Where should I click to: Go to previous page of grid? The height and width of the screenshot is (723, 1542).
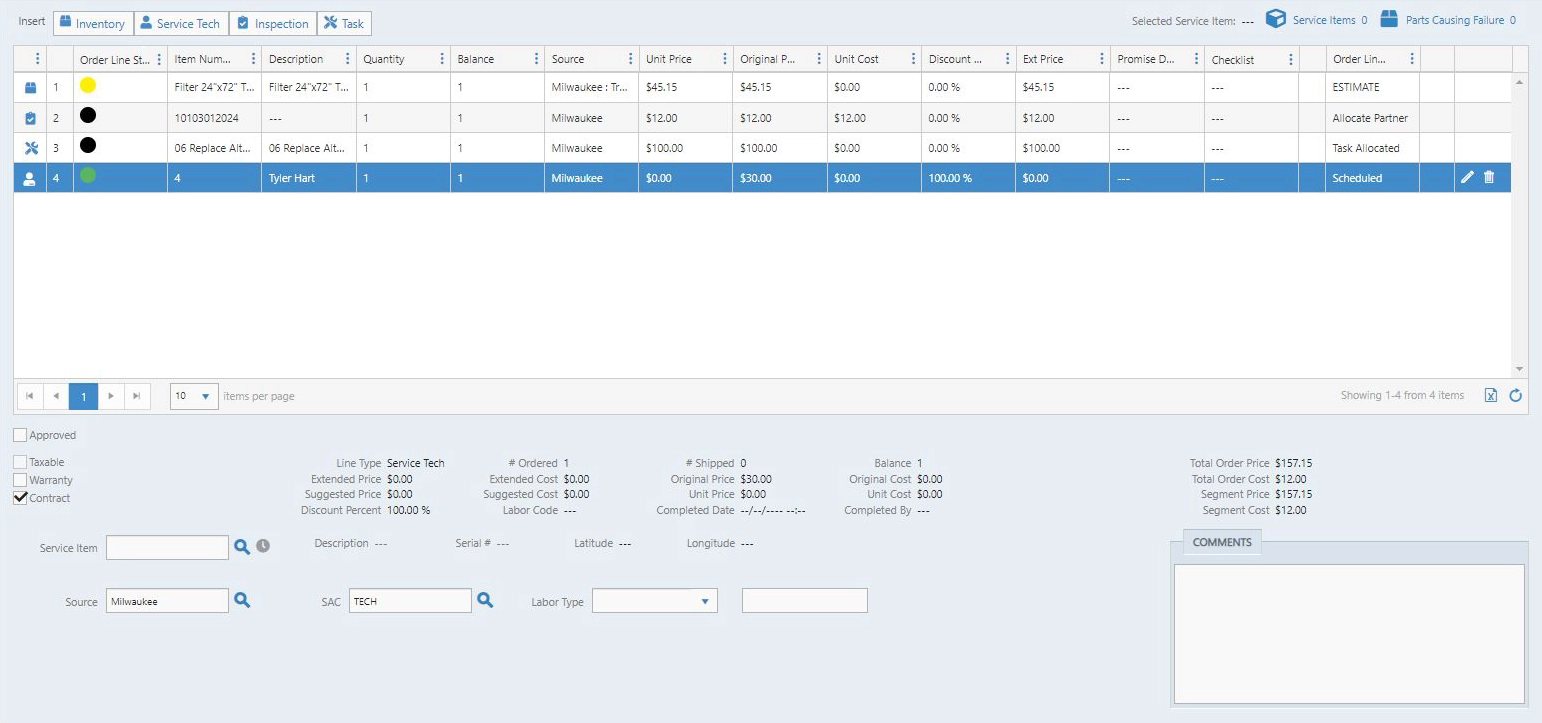point(56,396)
